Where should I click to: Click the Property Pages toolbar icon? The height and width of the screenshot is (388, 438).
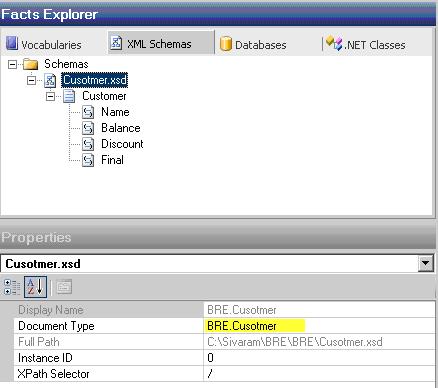click(64, 287)
